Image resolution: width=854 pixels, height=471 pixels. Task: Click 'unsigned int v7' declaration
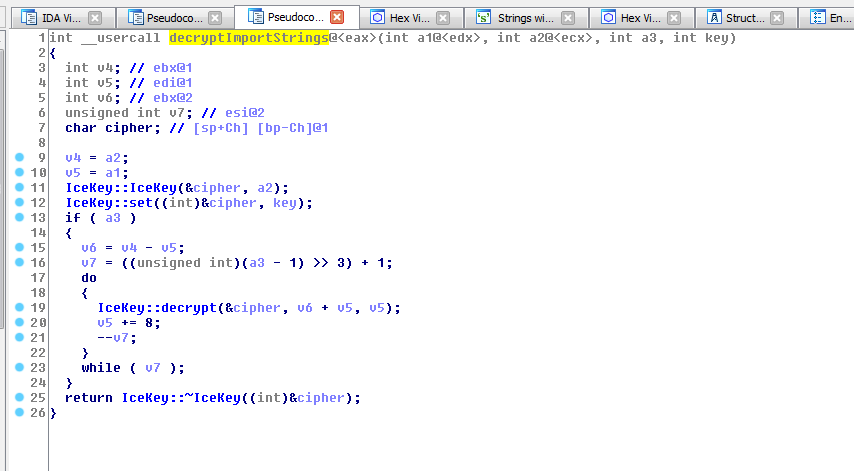point(129,113)
